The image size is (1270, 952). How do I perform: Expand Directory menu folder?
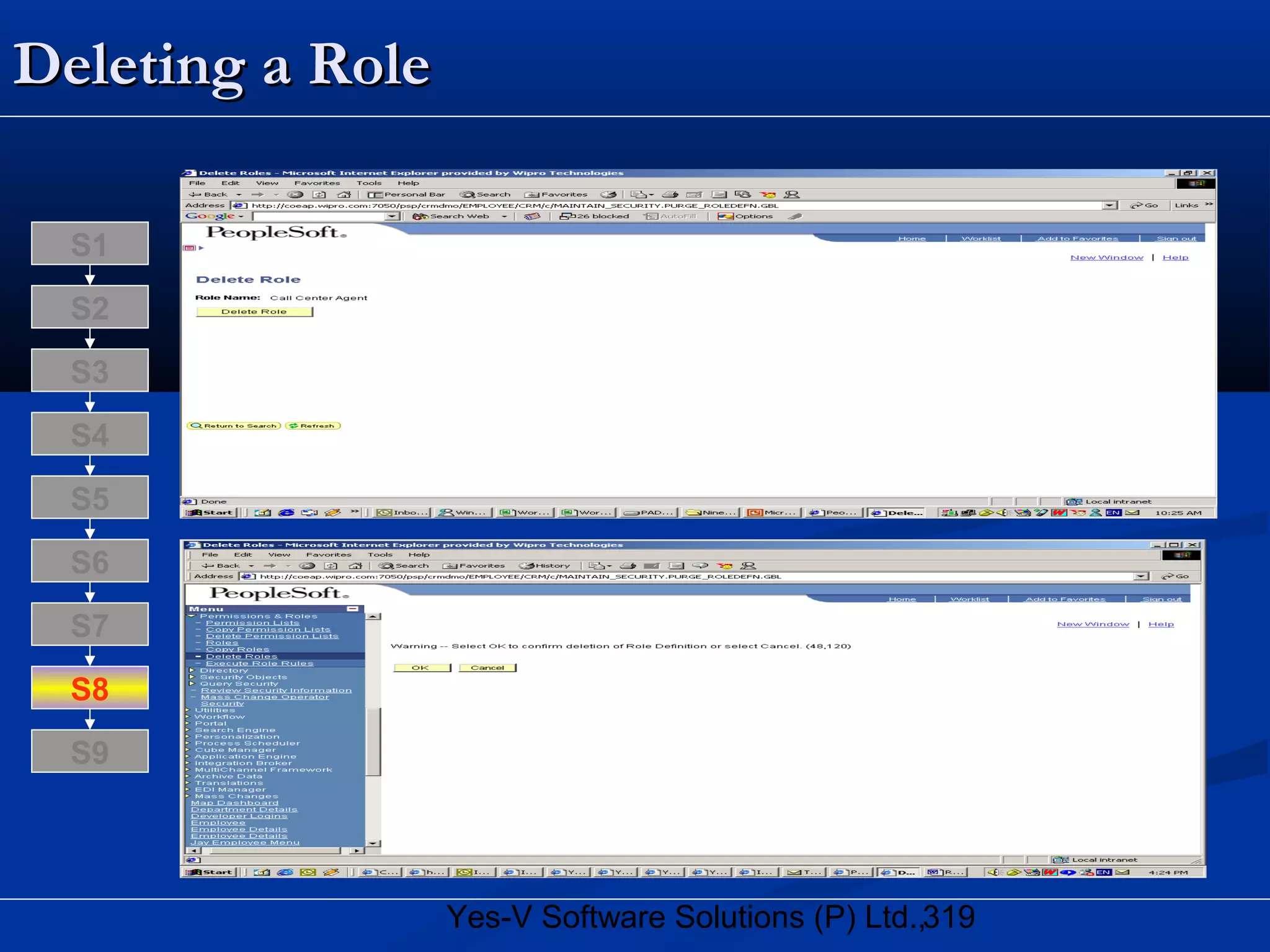click(192, 670)
